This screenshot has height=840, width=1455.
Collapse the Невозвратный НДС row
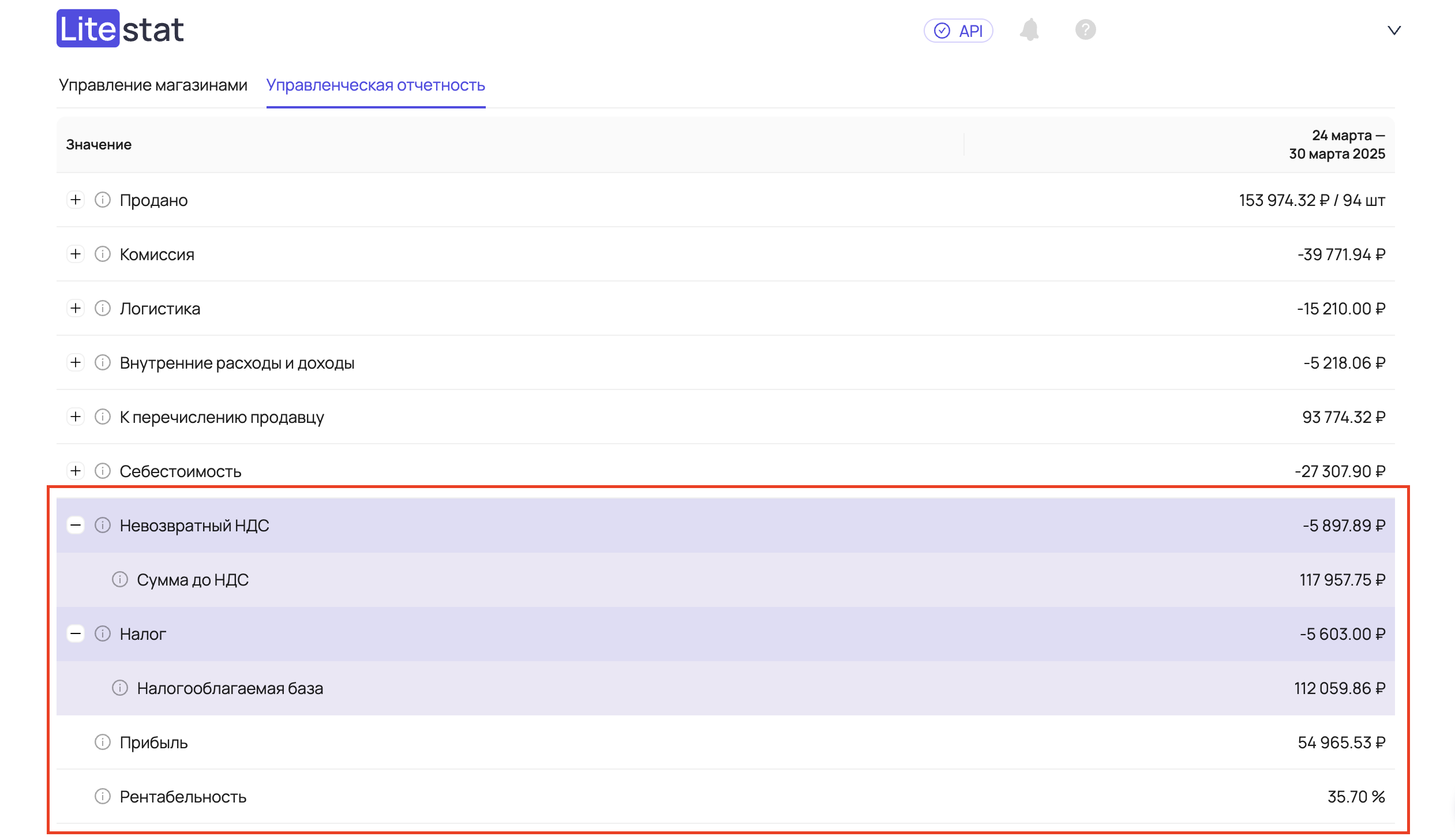76,526
